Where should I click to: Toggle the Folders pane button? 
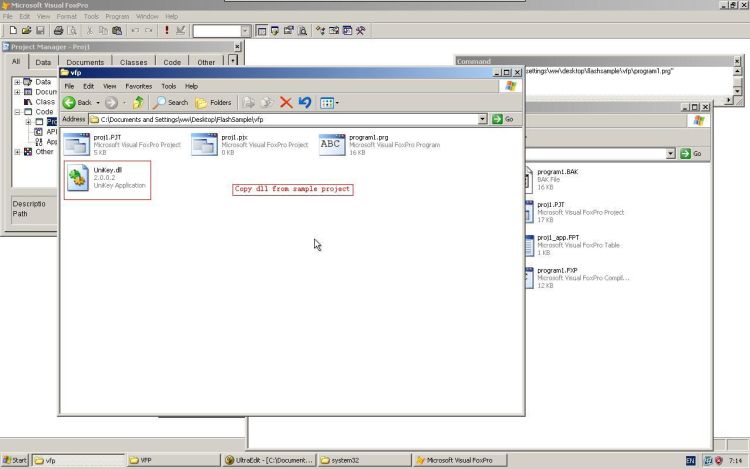click(x=213, y=102)
